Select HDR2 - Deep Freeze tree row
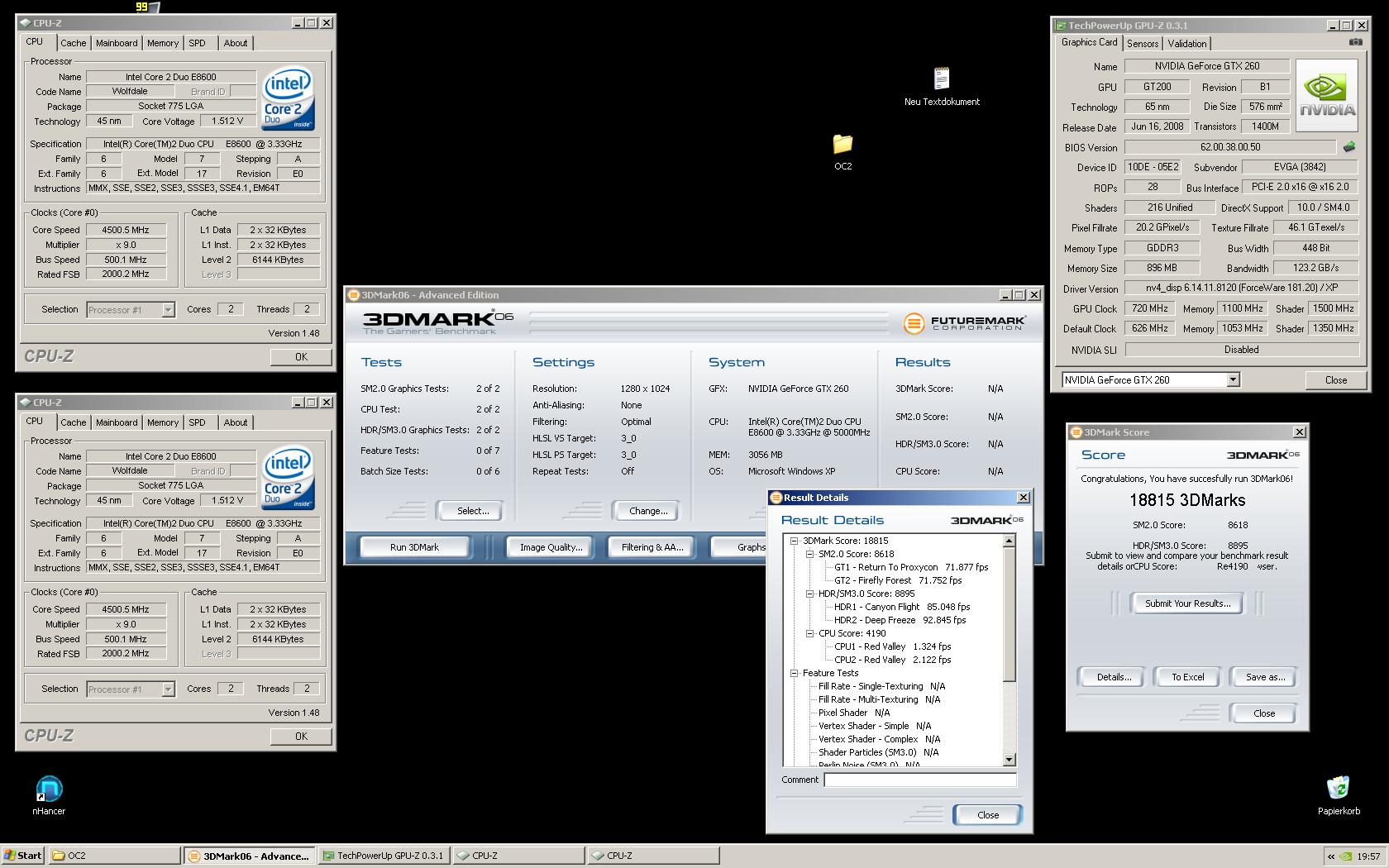This screenshot has height=868, width=1389. (x=900, y=620)
